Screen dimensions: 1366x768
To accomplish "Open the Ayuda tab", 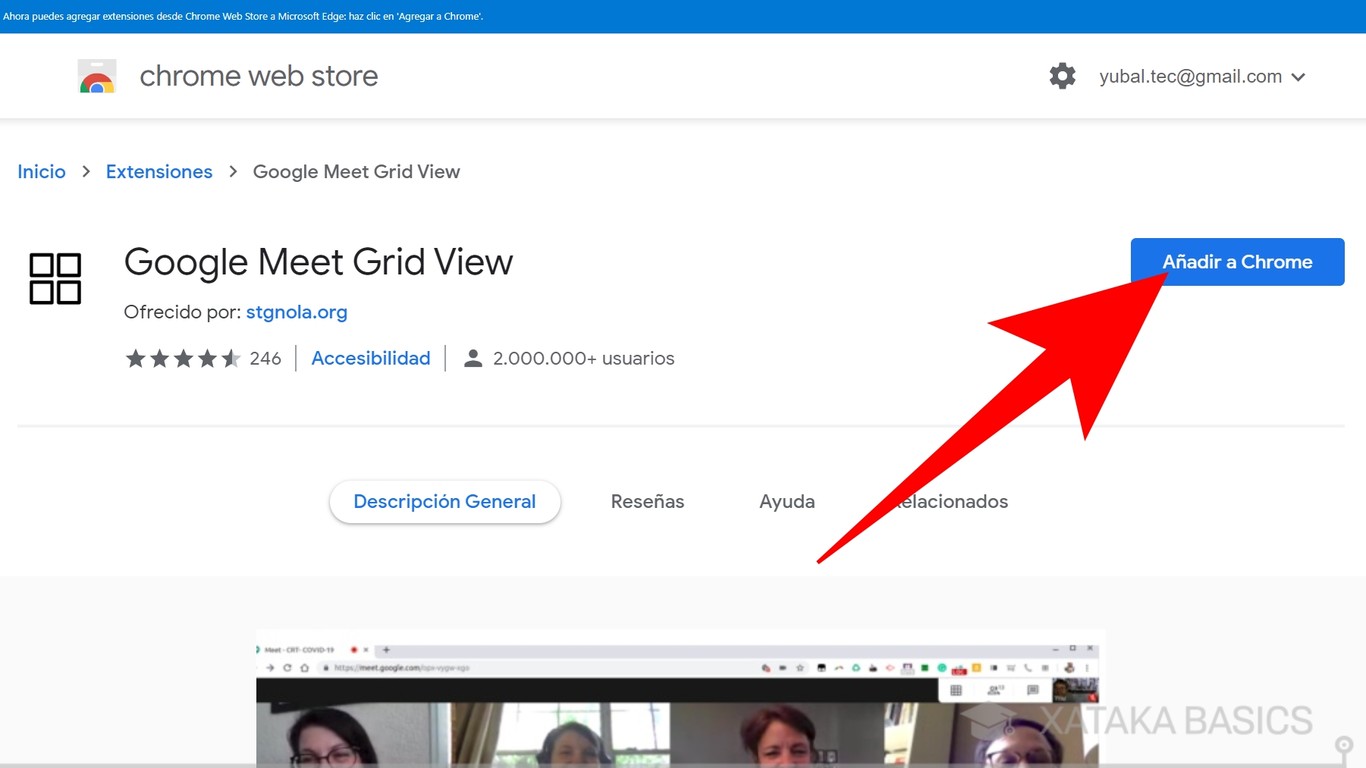I will [787, 502].
